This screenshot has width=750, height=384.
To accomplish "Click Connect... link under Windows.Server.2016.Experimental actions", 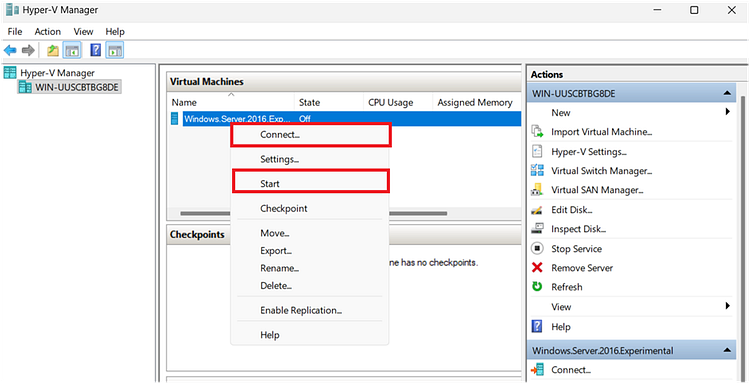I will 571,370.
